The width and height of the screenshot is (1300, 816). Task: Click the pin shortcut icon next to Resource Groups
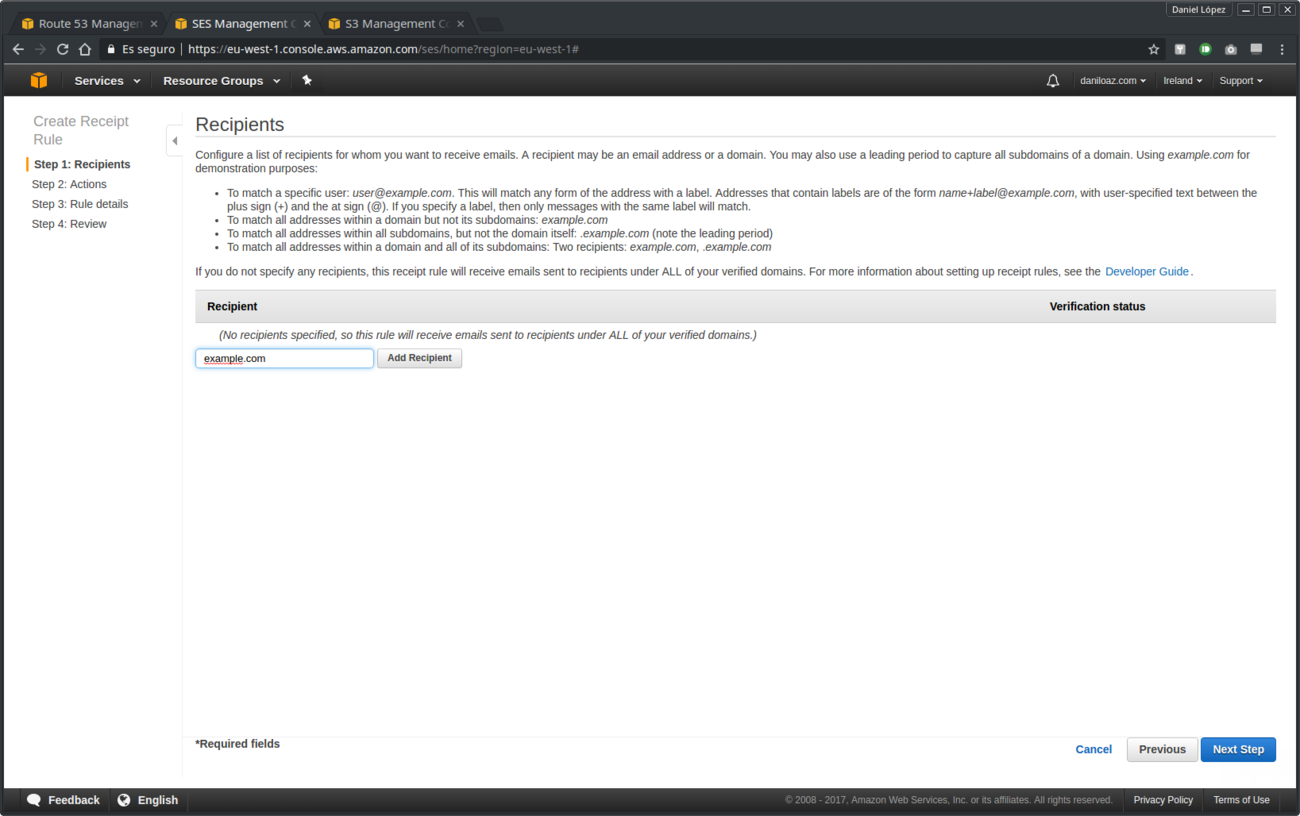click(307, 80)
